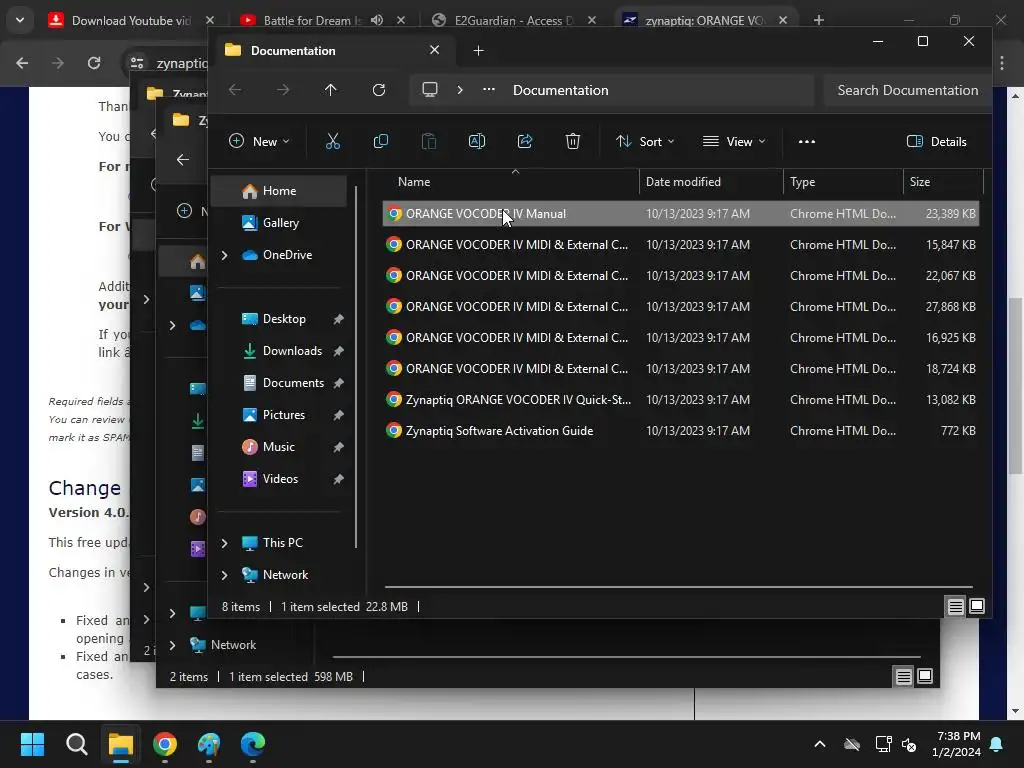Delete the selected file with trash icon
The height and width of the screenshot is (768, 1024).
(573, 141)
